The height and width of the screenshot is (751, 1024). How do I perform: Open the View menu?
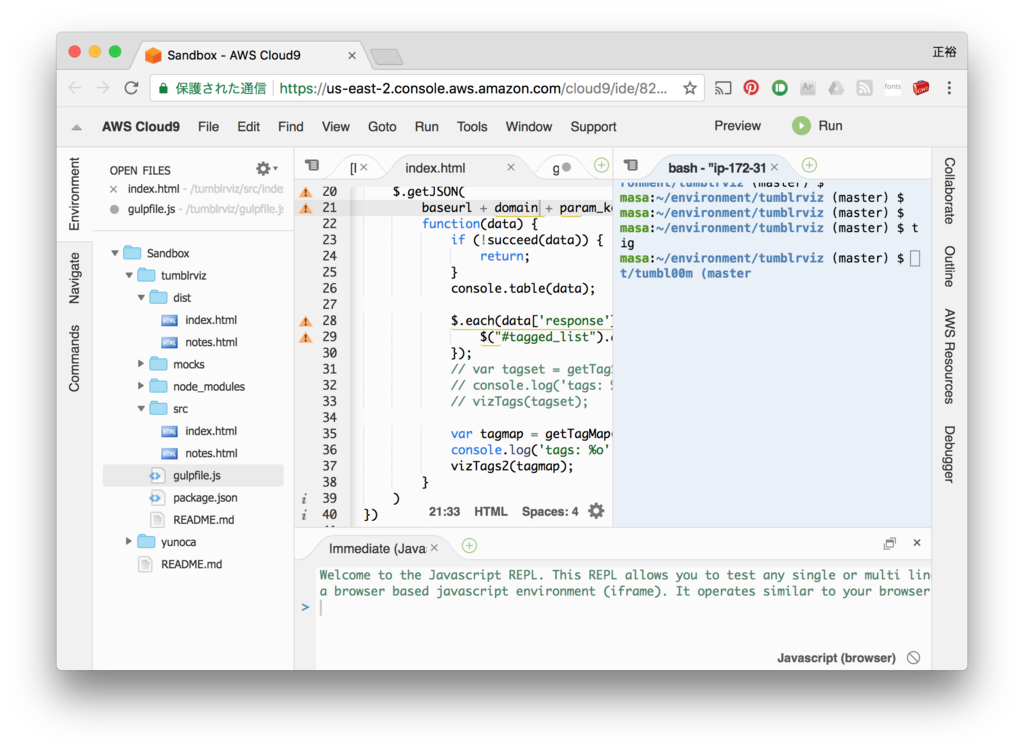click(x=336, y=127)
